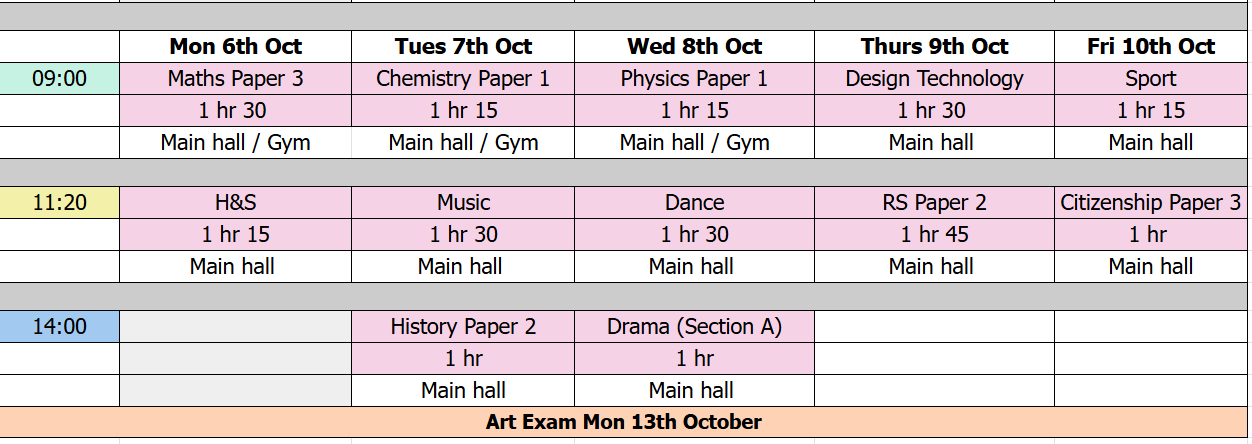Click the 11:20 time slot cell
Viewport: 1252px width, 444px height.
(60, 203)
